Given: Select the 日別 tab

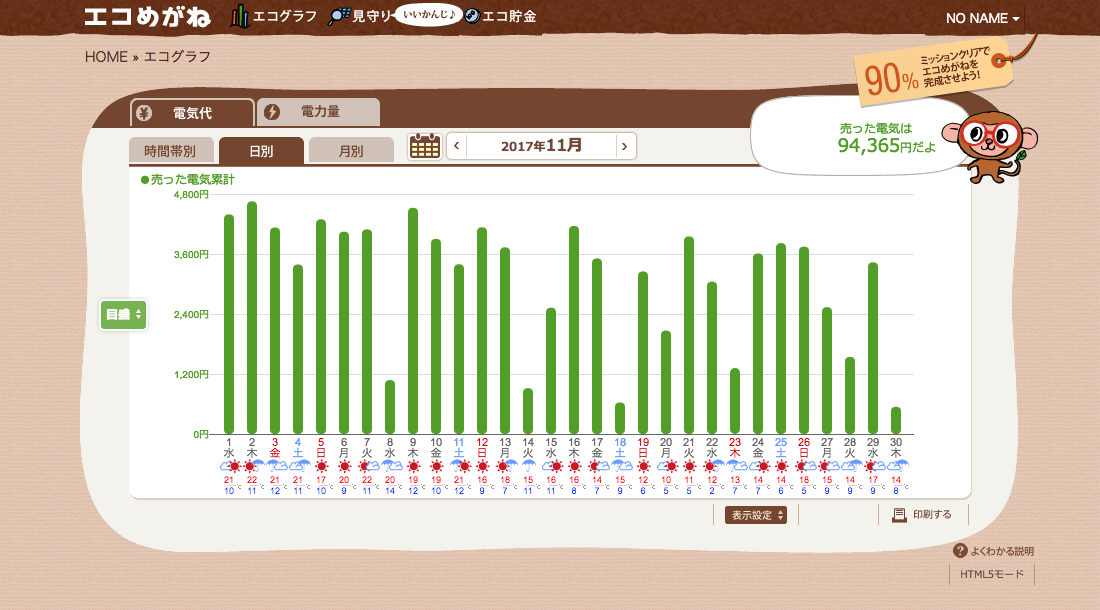Looking at the screenshot, I should tap(261, 151).
